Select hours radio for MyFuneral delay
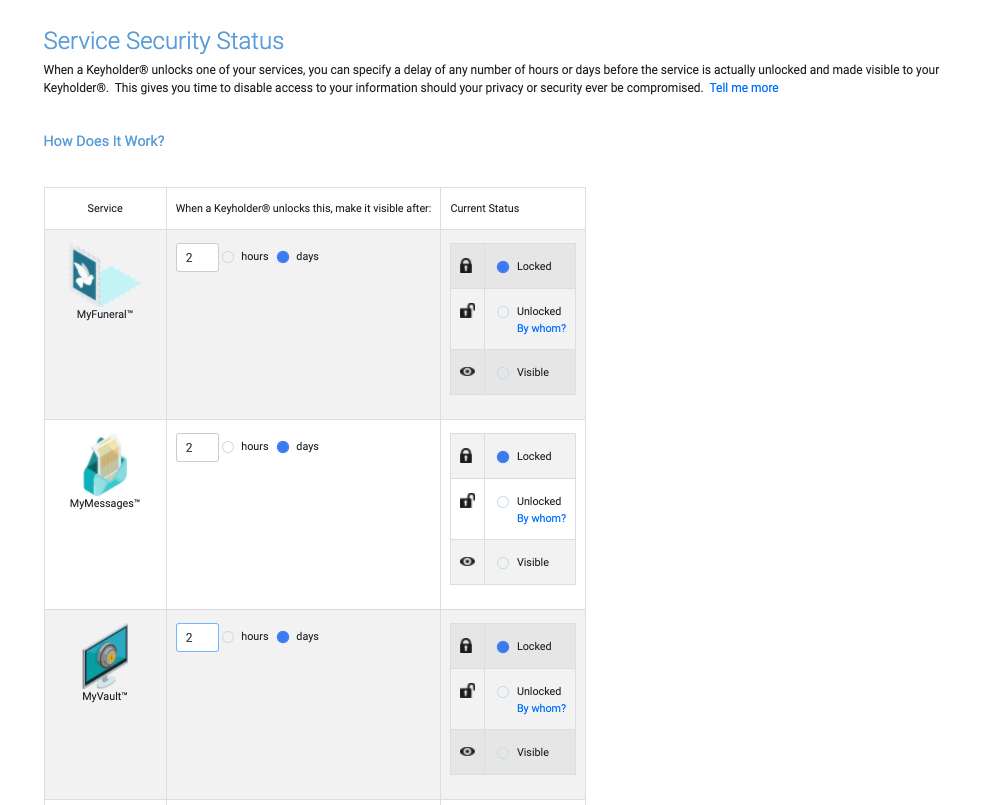Viewport: 999px width, 805px height. (228, 257)
